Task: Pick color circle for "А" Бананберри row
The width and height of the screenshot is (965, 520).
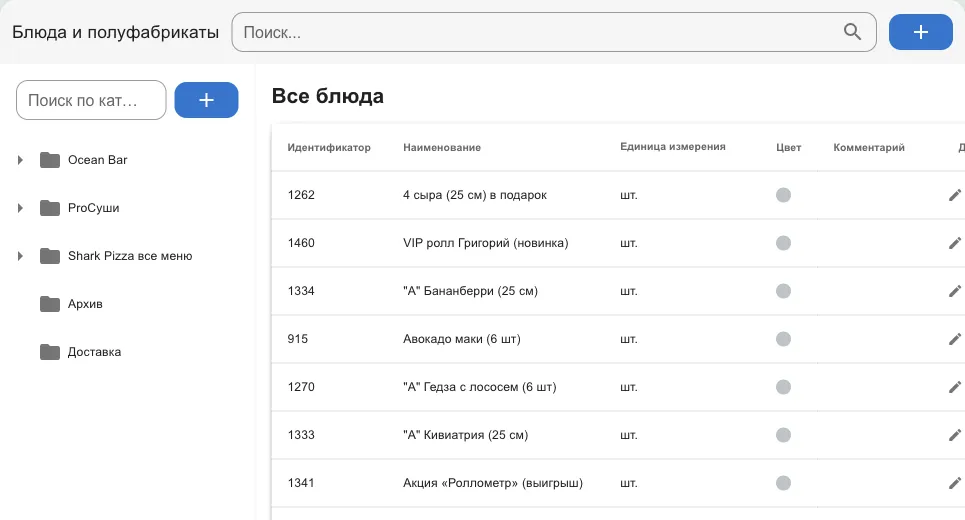Action: click(783, 291)
